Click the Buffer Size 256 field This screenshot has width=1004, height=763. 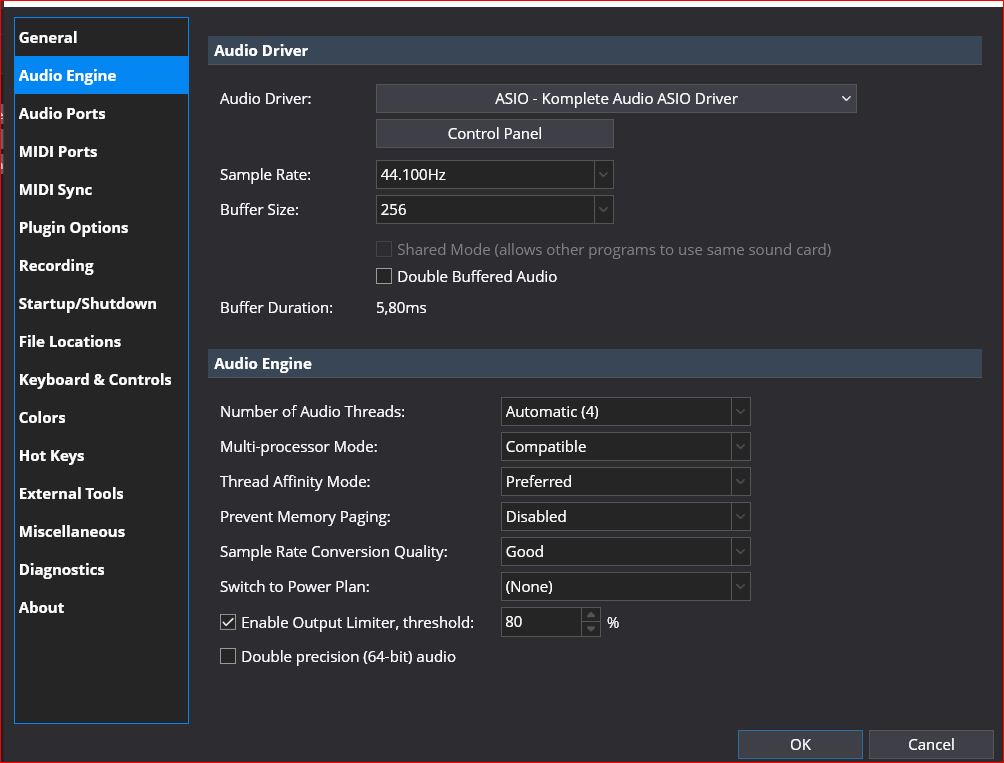(x=485, y=209)
